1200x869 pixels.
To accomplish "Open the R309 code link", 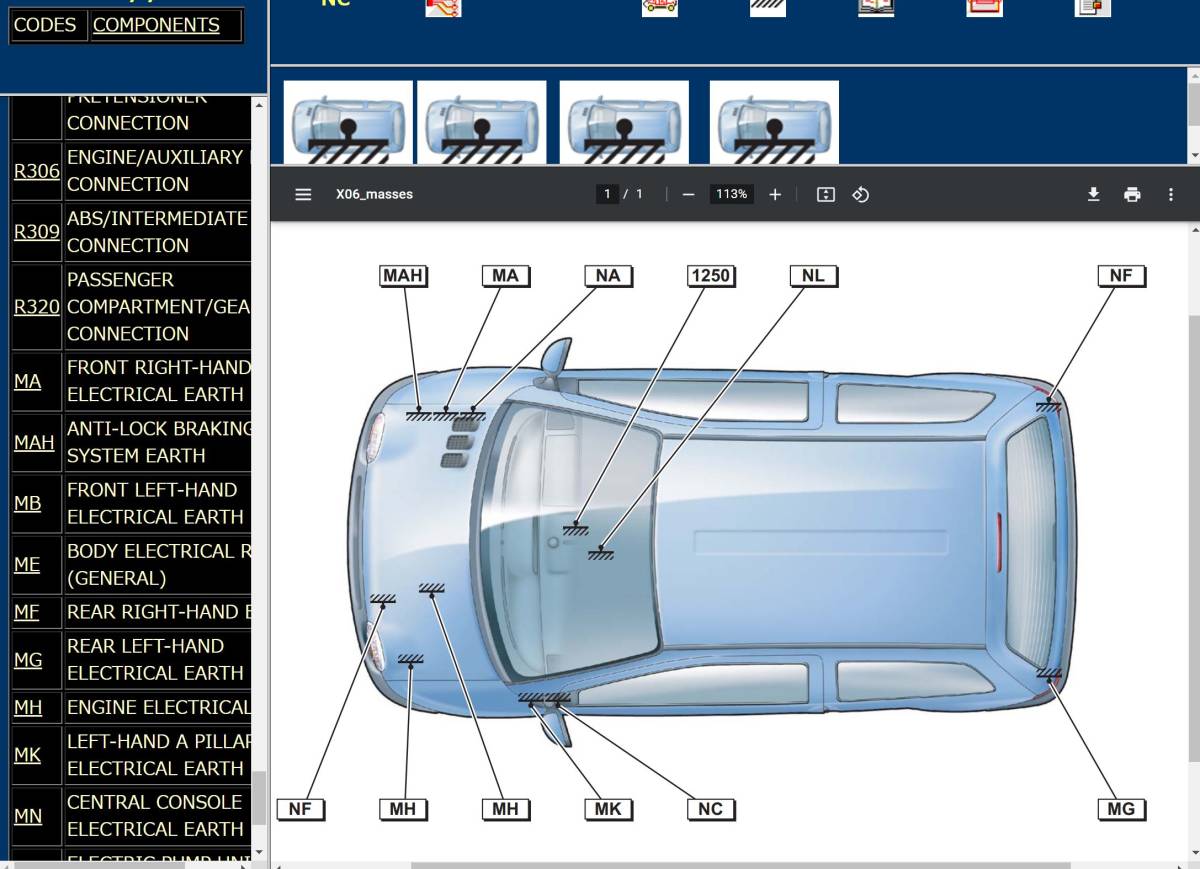I will pyautogui.click(x=37, y=232).
